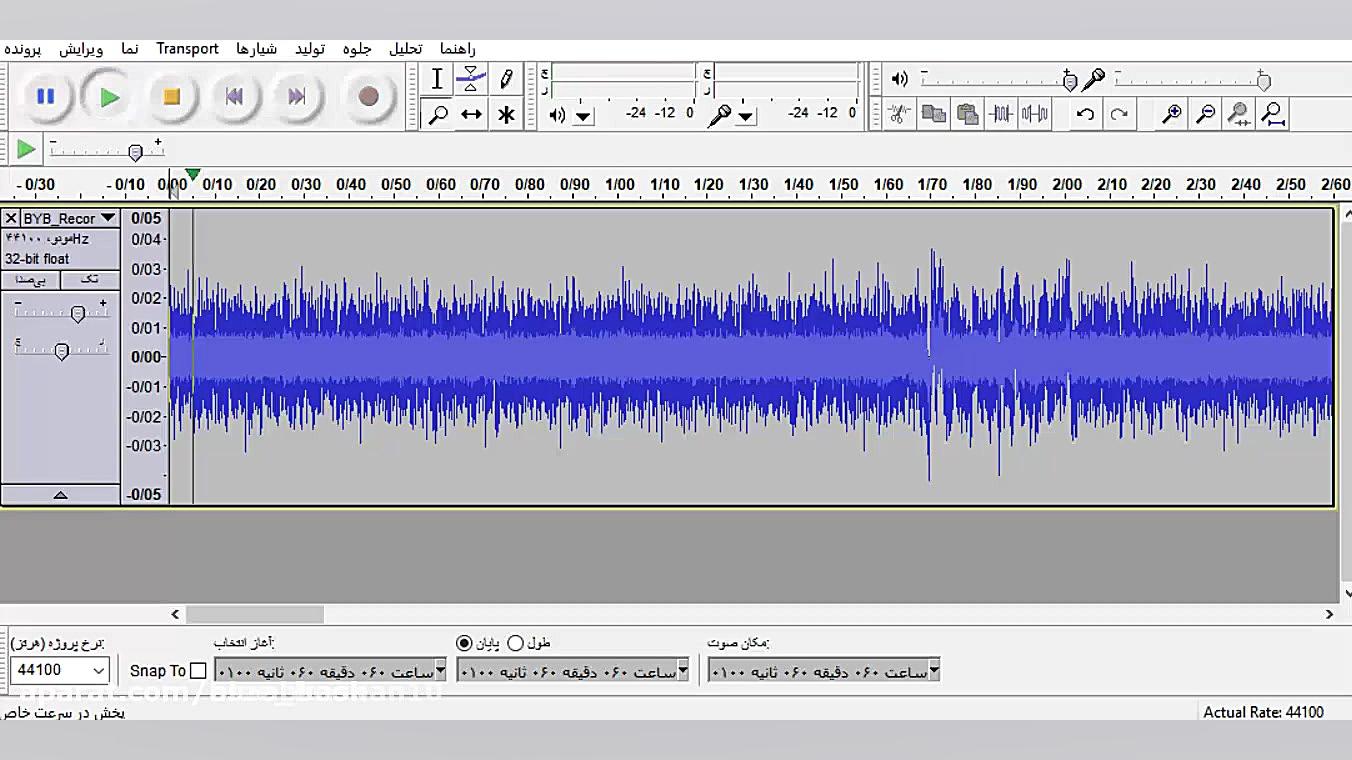Click the horizontal scrollbar right arrow
The image size is (1352, 760).
coord(1329,614)
